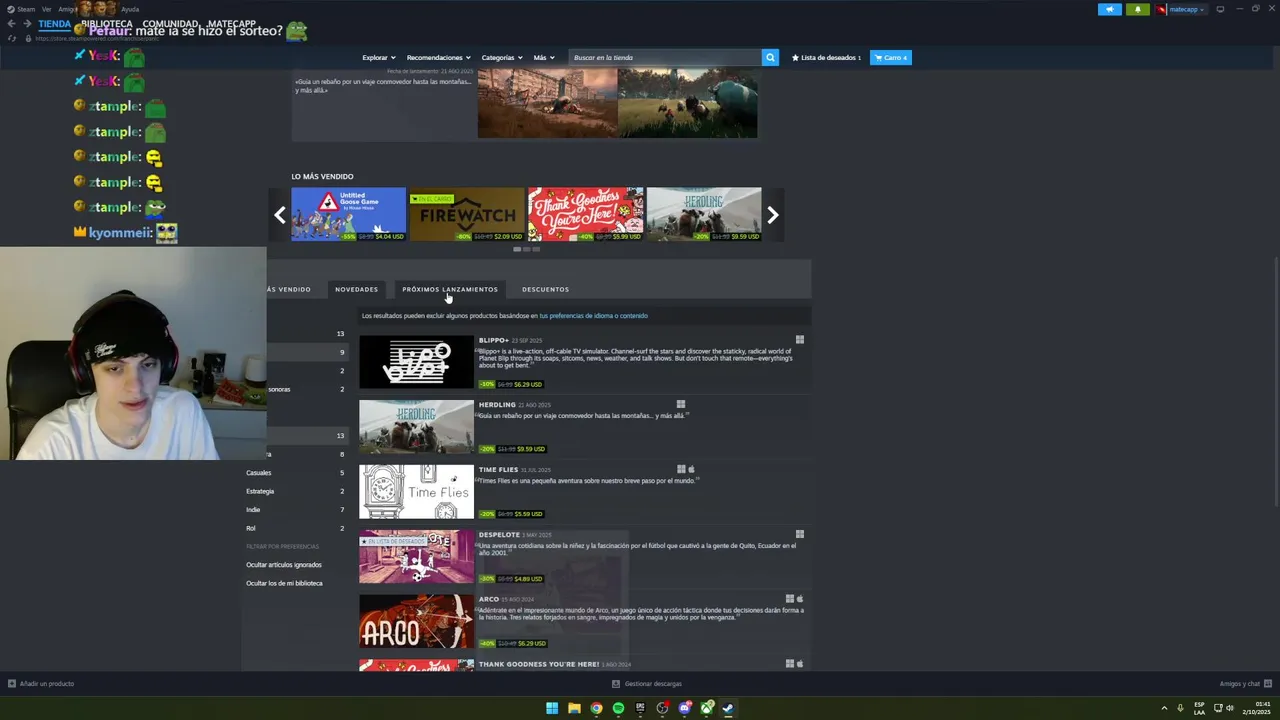This screenshot has width=1280, height=720.
Task: Open the Ayuda menu
Action: 130,9
